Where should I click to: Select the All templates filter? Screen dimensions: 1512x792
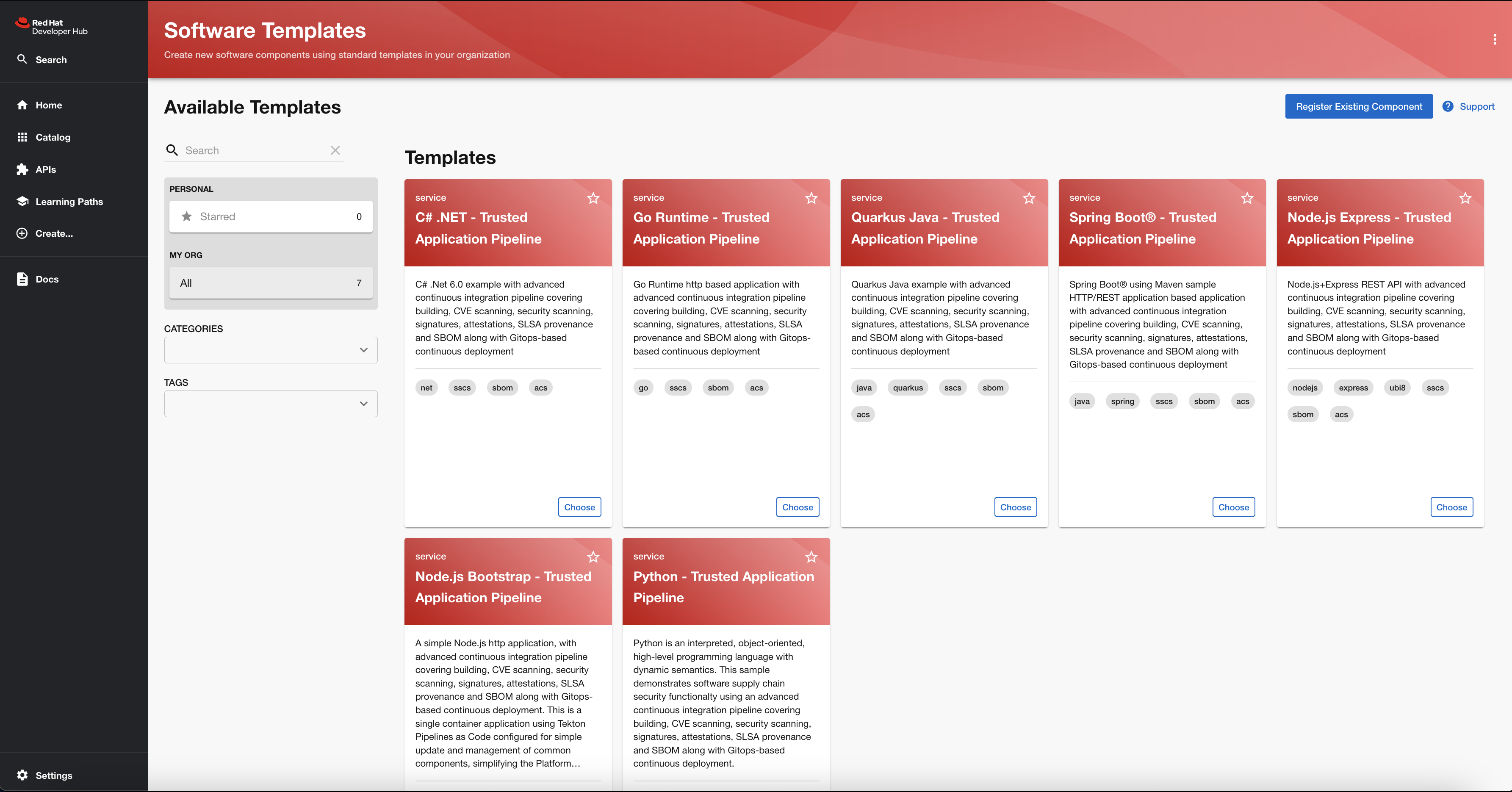[x=271, y=283]
